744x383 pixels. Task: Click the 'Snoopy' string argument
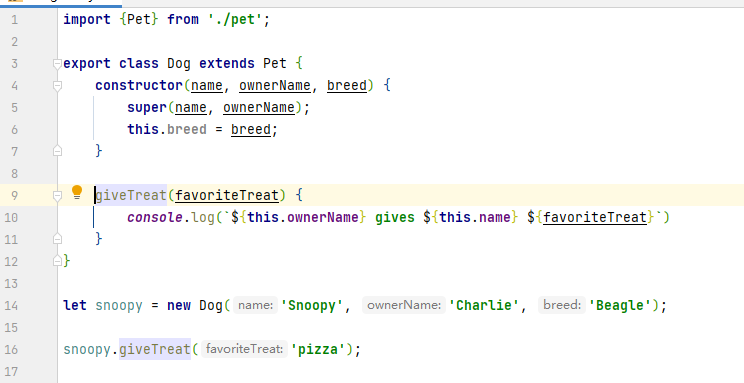[x=312, y=305]
